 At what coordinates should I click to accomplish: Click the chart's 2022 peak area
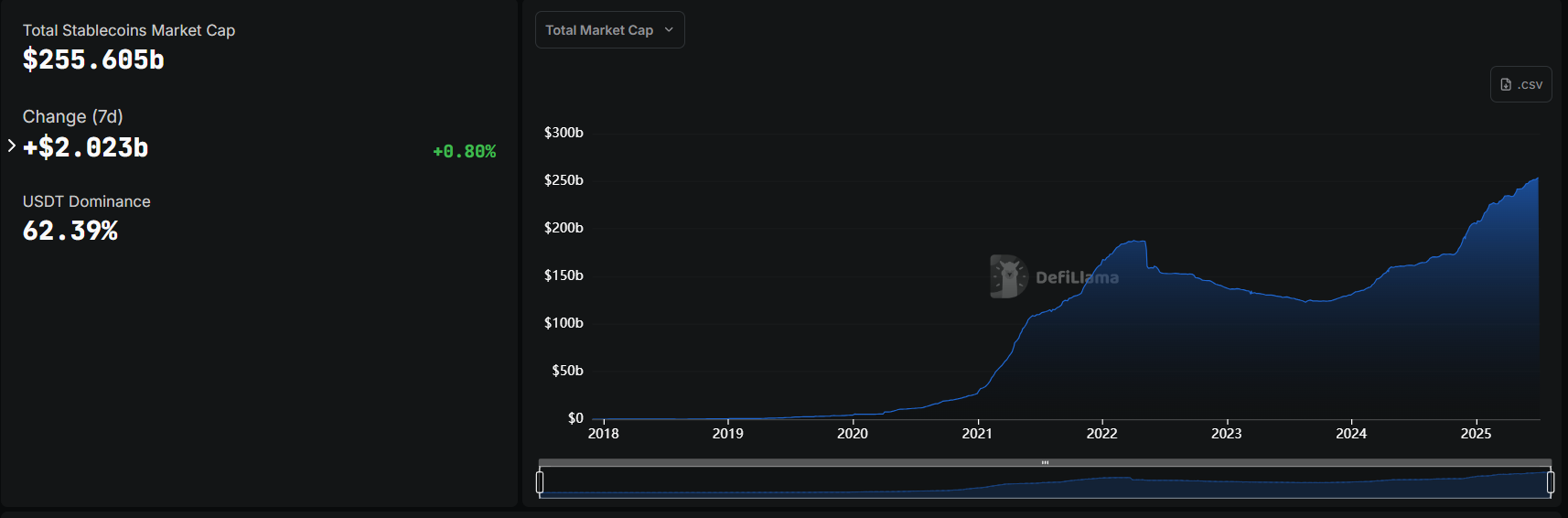[x=1133, y=265]
